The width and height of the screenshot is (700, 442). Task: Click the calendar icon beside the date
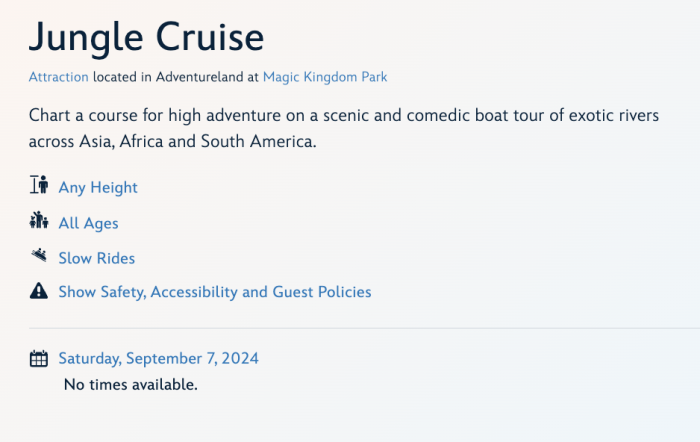pos(39,358)
